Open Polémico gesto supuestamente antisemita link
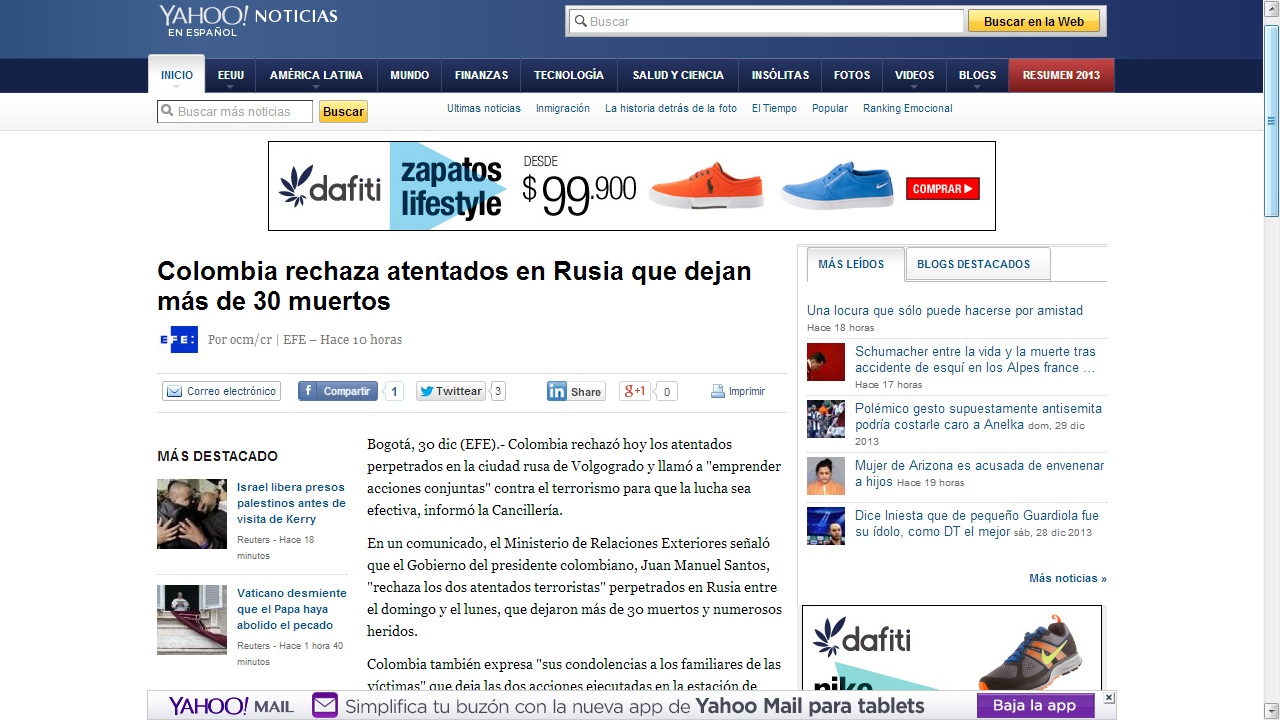This screenshot has width=1280, height=720. point(978,417)
